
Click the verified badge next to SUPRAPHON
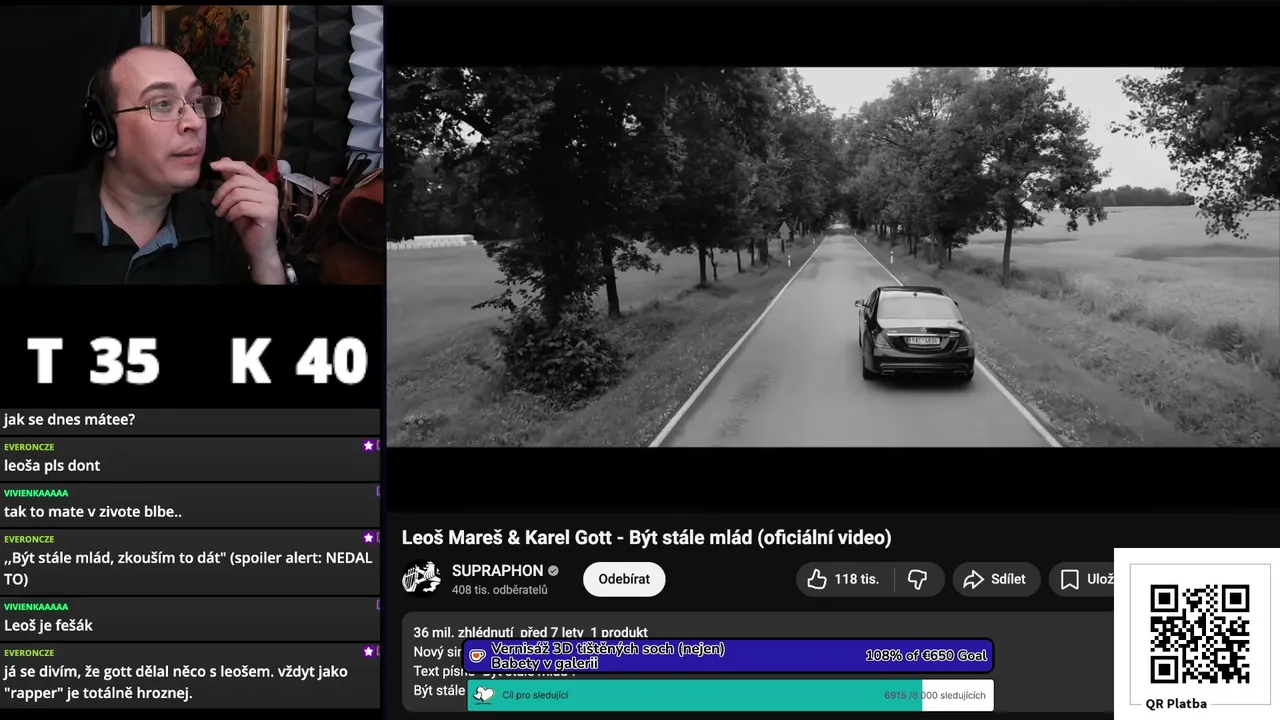point(553,571)
